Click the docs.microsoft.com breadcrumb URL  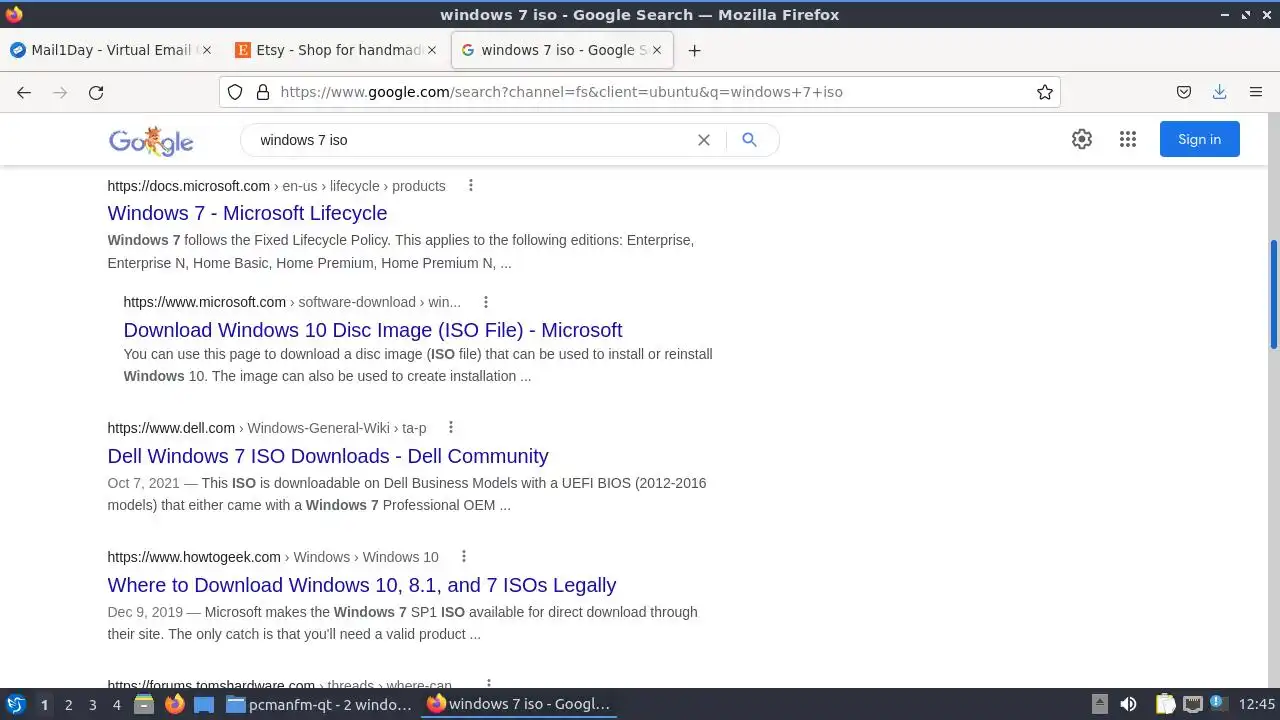click(276, 186)
